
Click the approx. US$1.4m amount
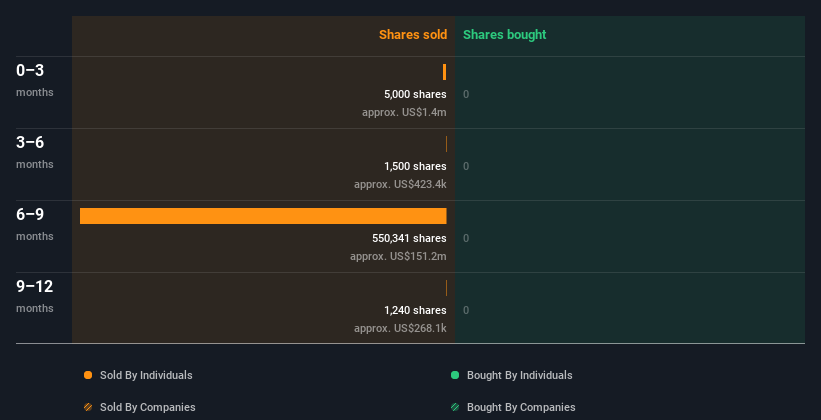(404, 112)
